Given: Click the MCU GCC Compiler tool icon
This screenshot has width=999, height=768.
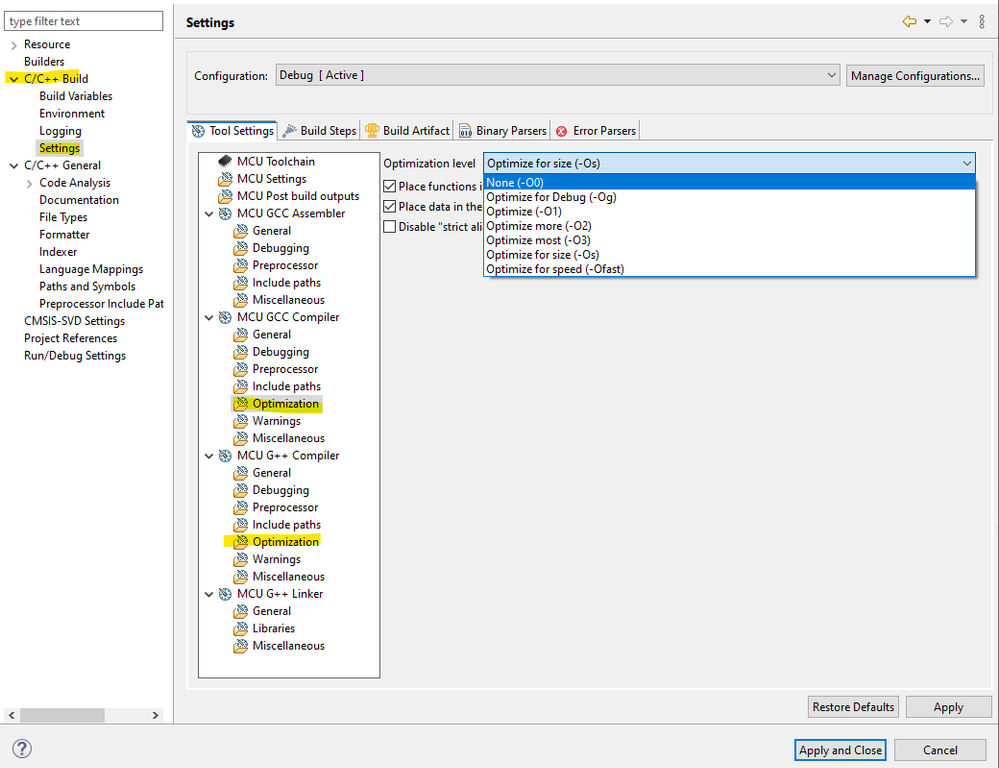Looking at the screenshot, I should point(225,317).
